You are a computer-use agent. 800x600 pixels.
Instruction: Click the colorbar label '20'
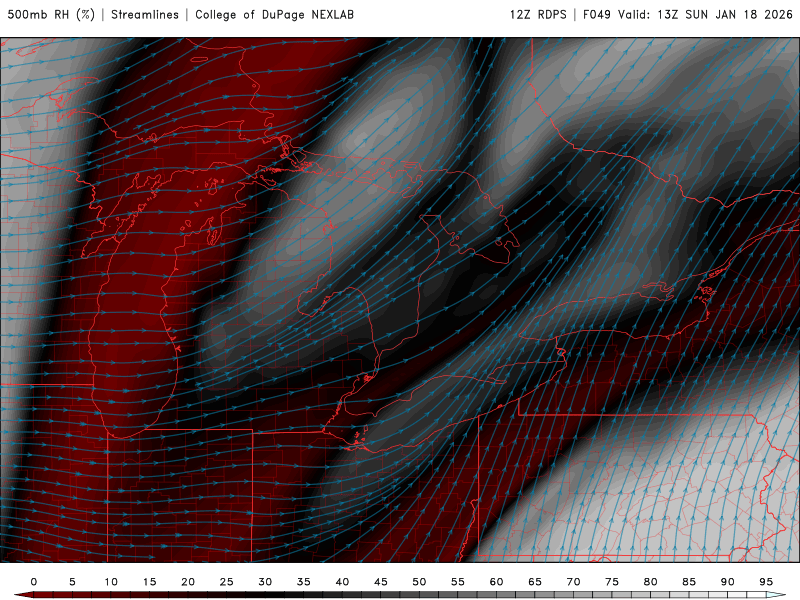[188, 582]
